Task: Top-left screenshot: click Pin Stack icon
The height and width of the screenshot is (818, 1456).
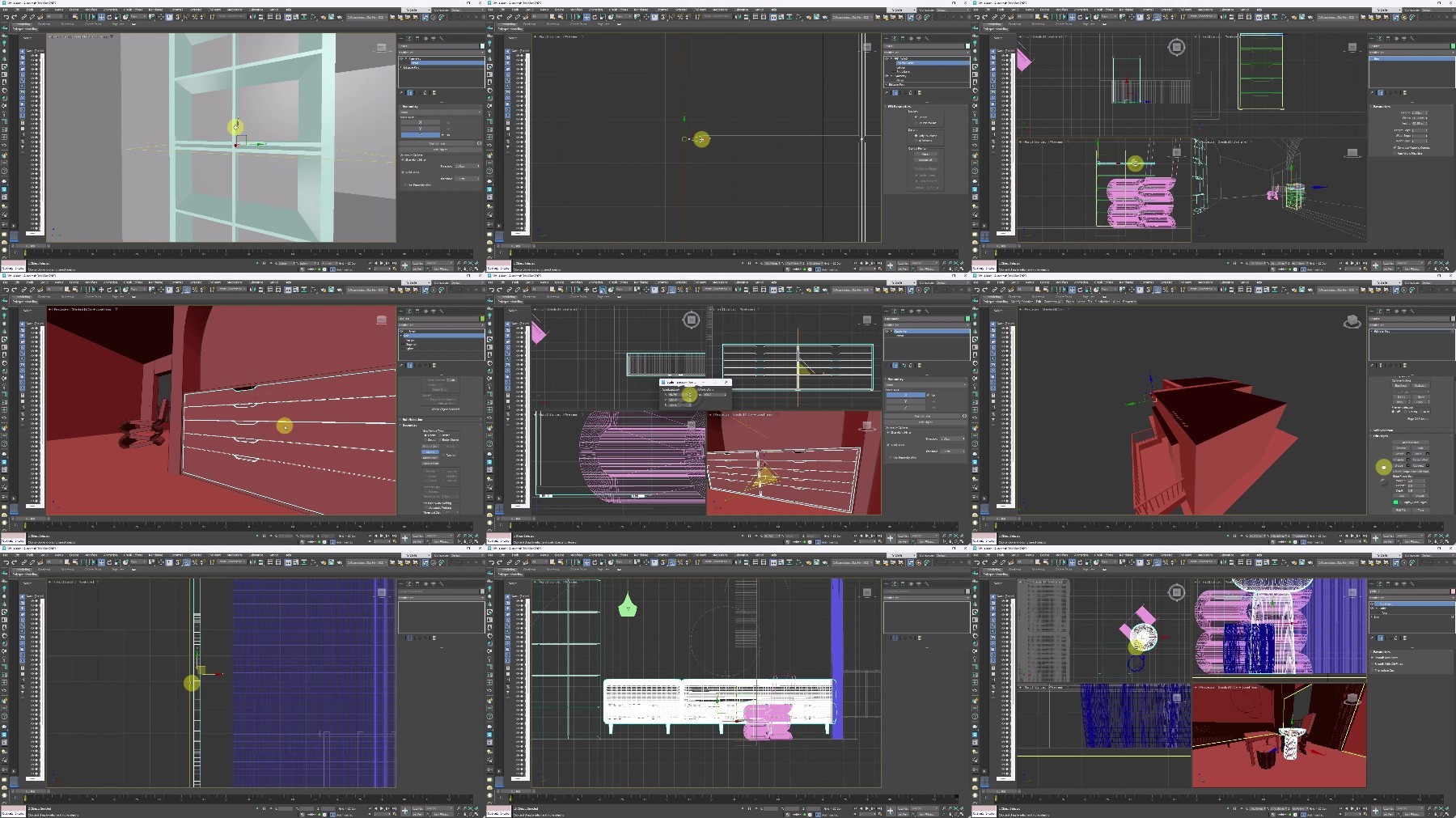Action: pos(401,93)
